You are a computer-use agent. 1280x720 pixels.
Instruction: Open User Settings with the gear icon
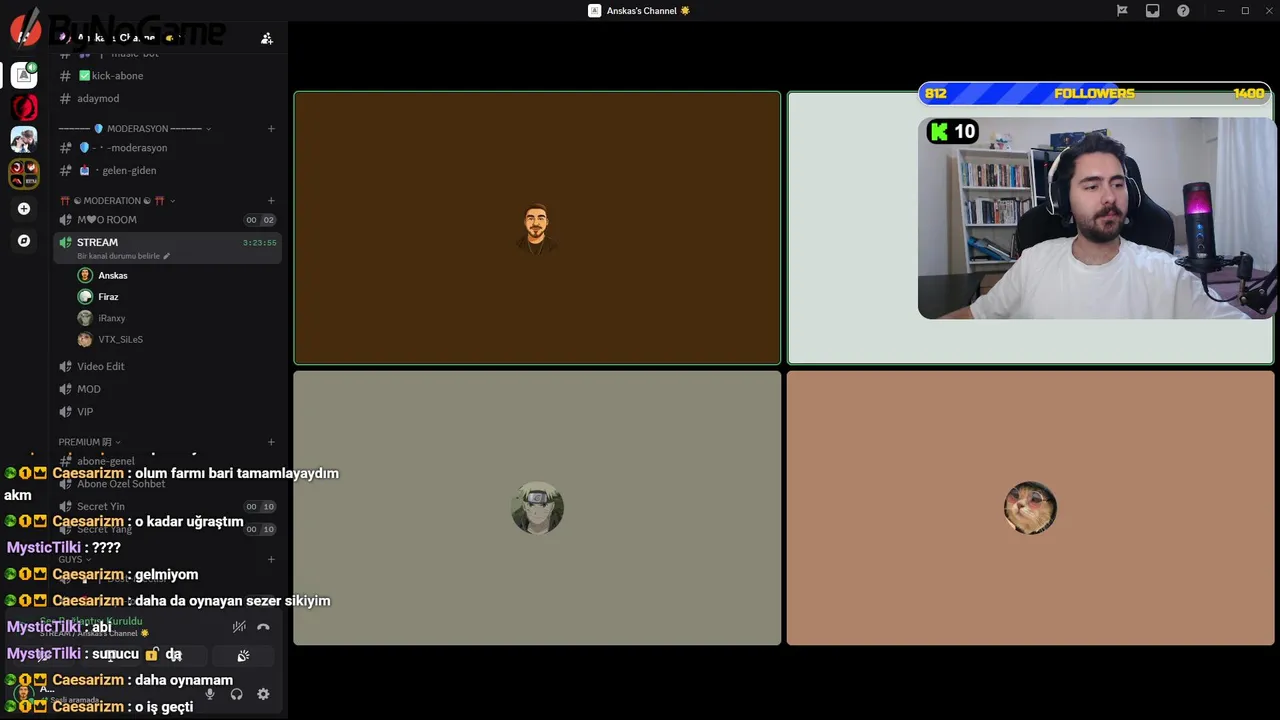coord(263,694)
